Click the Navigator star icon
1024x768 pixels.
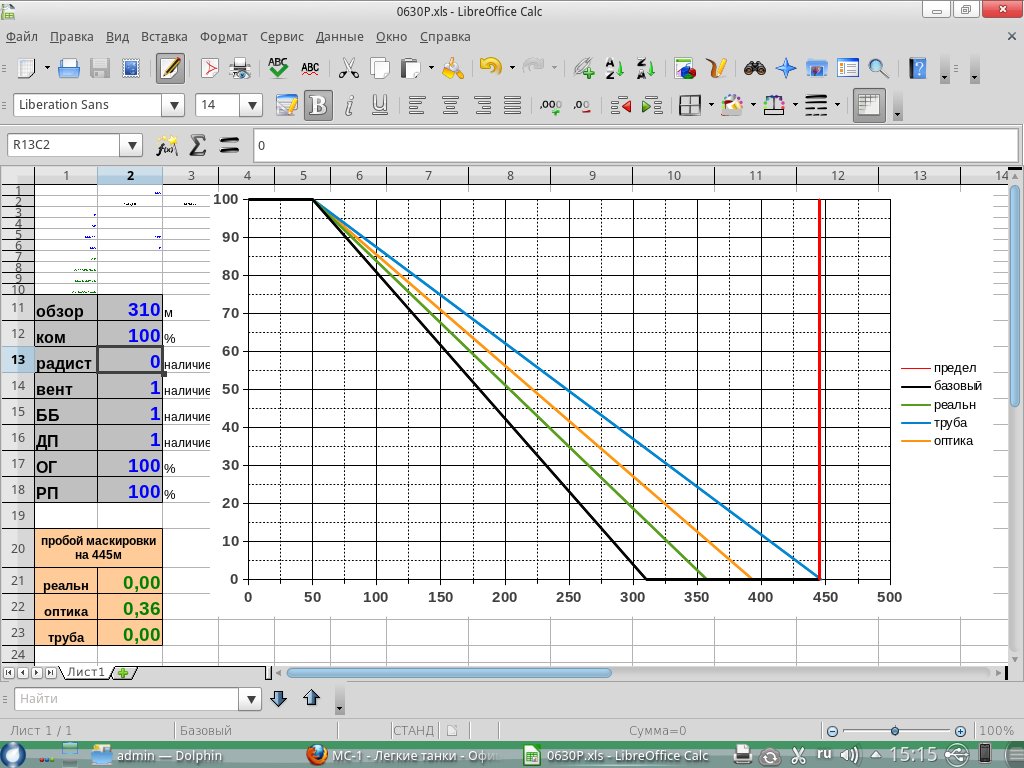tap(786, 68)
